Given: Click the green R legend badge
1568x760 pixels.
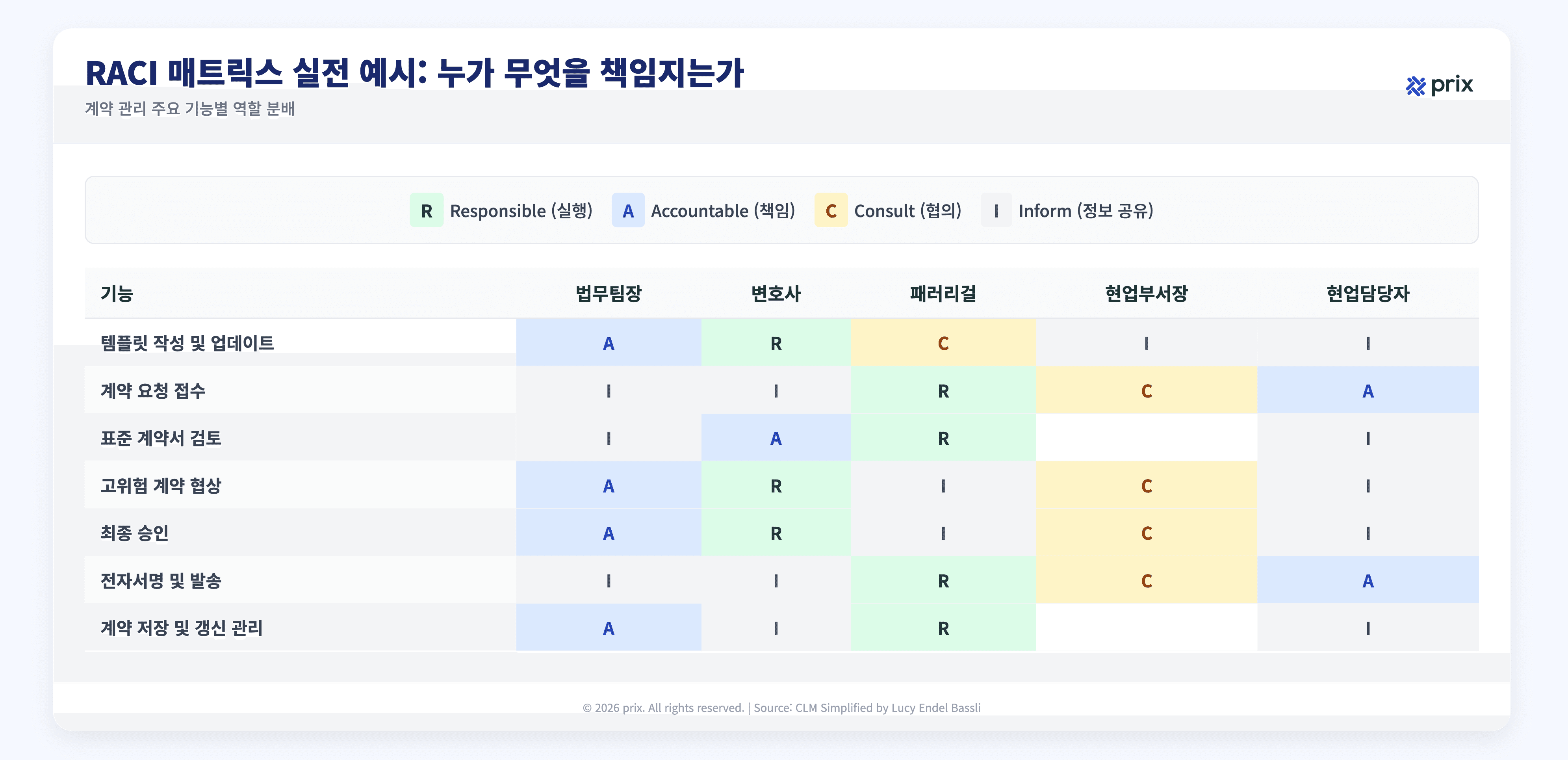Looking at the screenshot, I should click(426, 211).
